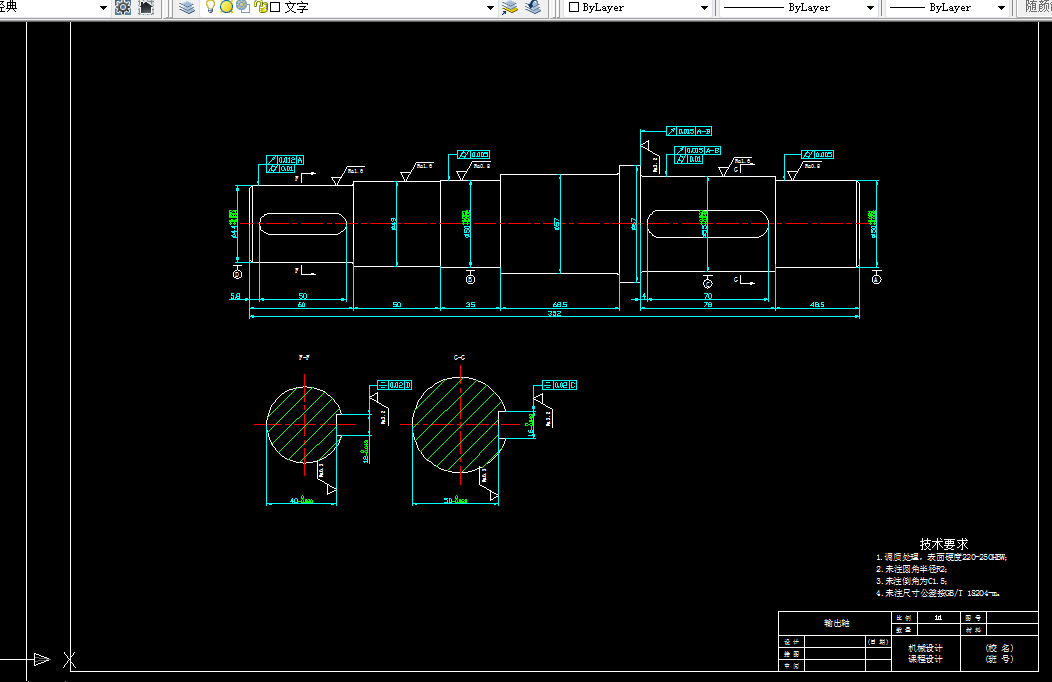Select top runout frame 0.015 A-B
Image resolution: width=1052 pixels, height=682 pixels.
point(689,131)
